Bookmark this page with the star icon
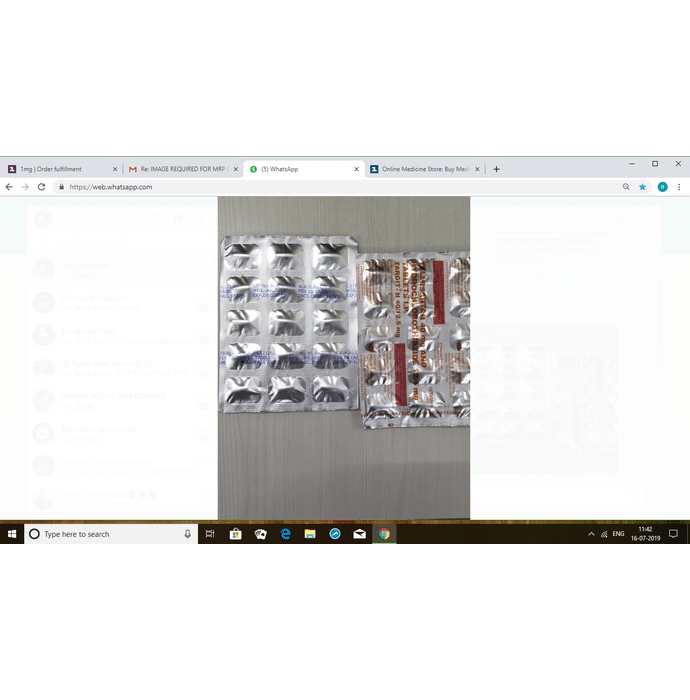 643,187
